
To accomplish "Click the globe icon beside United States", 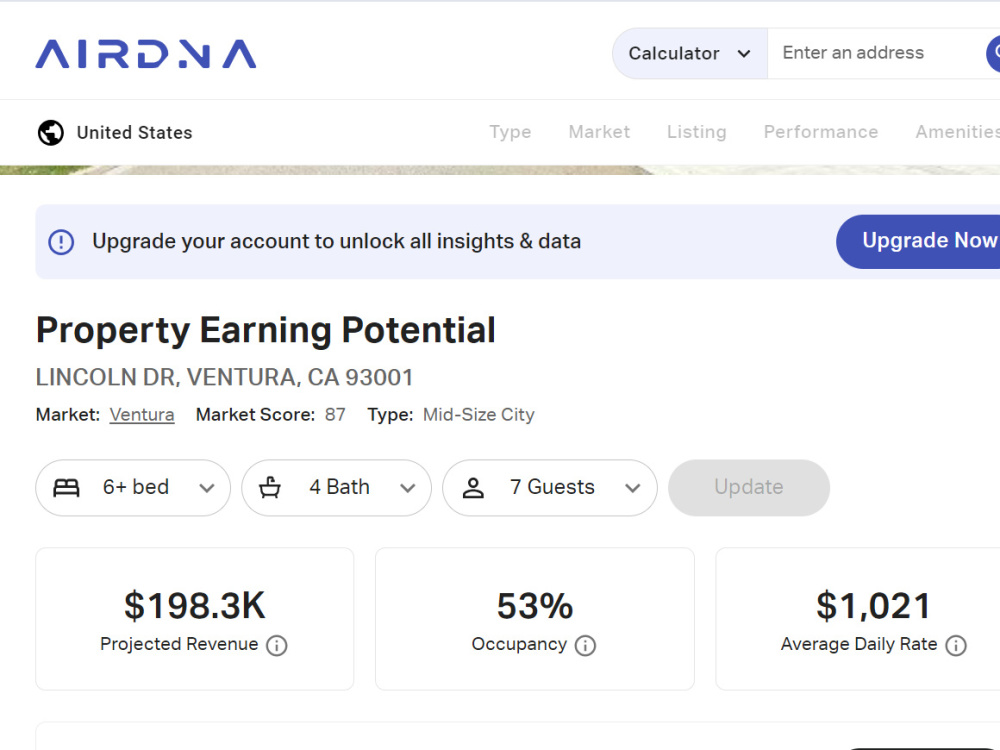I will click(51, 133).
